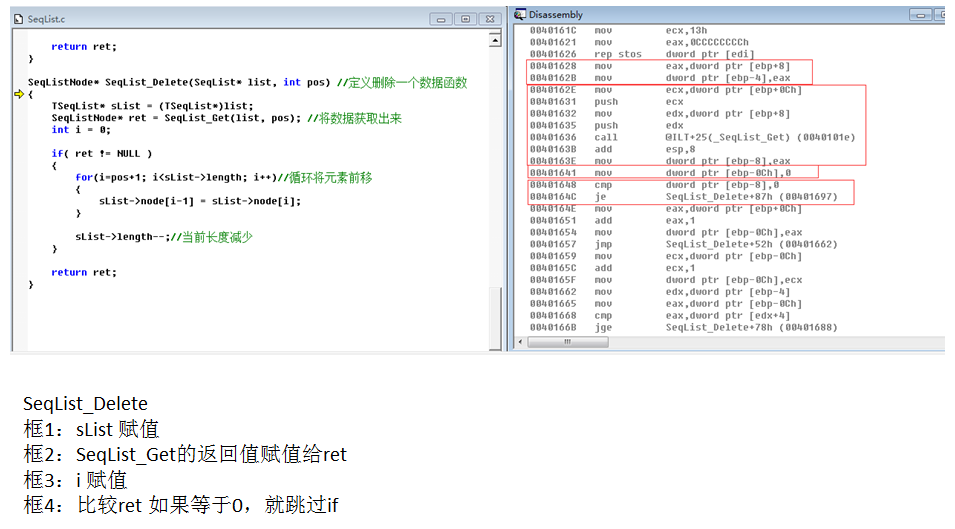
Task: Click the last 'return ret;' below the if block
Action: (x=83, y=272)
